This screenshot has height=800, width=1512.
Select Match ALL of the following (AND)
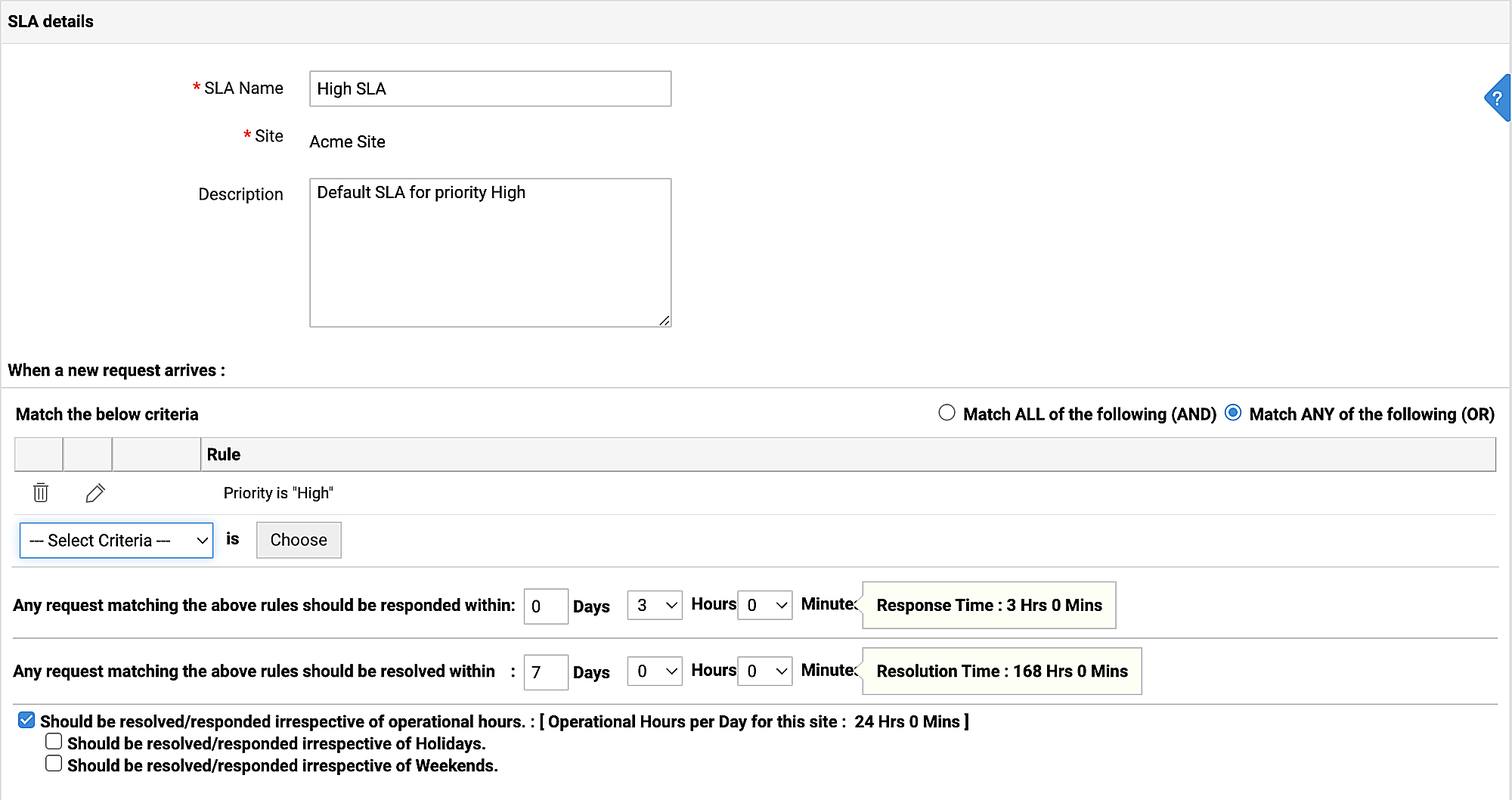click(x=947, y=413)
